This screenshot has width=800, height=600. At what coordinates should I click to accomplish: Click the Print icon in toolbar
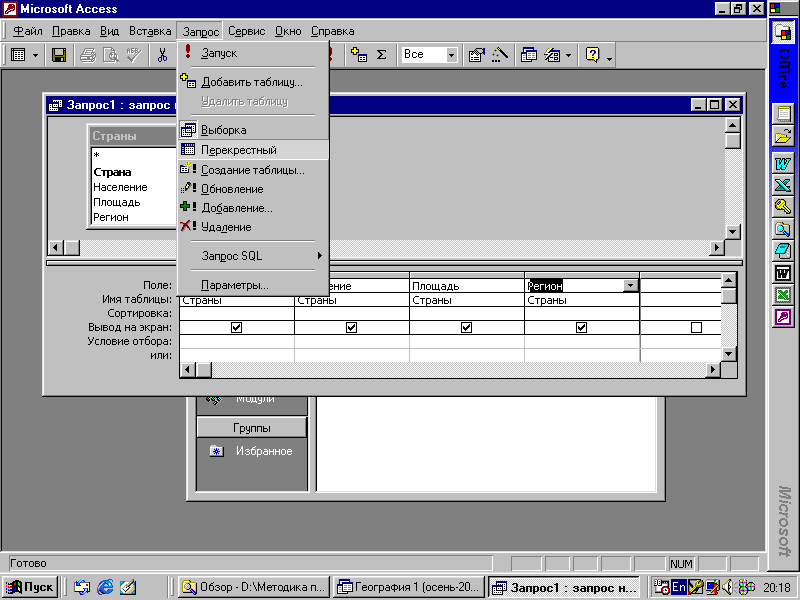point(87,55)
